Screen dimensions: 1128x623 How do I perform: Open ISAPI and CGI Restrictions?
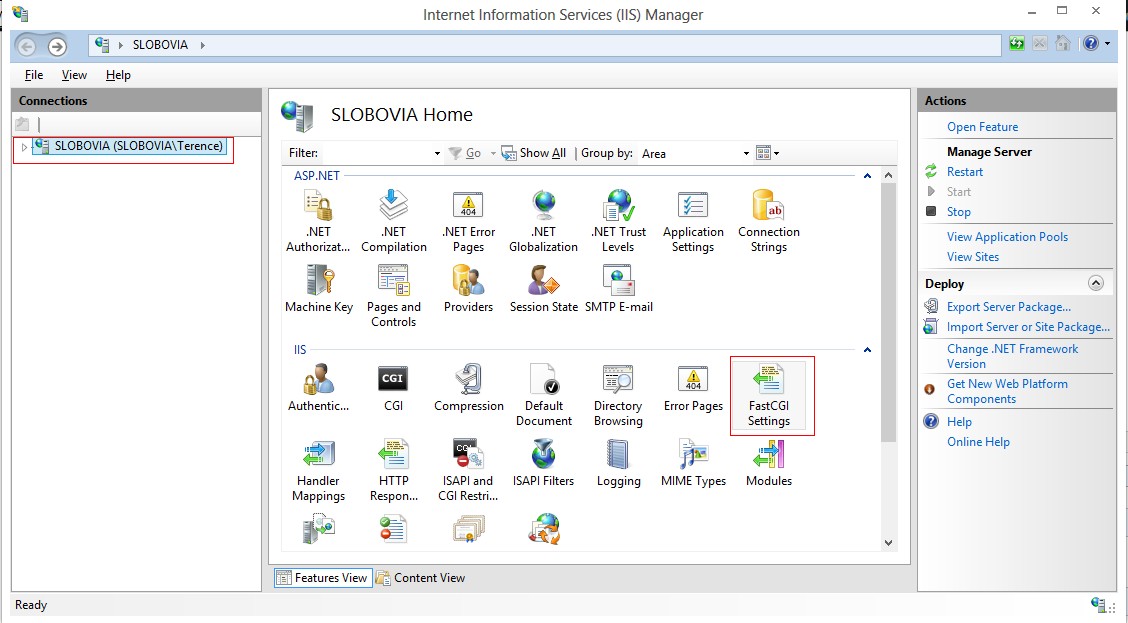(468, 470)
